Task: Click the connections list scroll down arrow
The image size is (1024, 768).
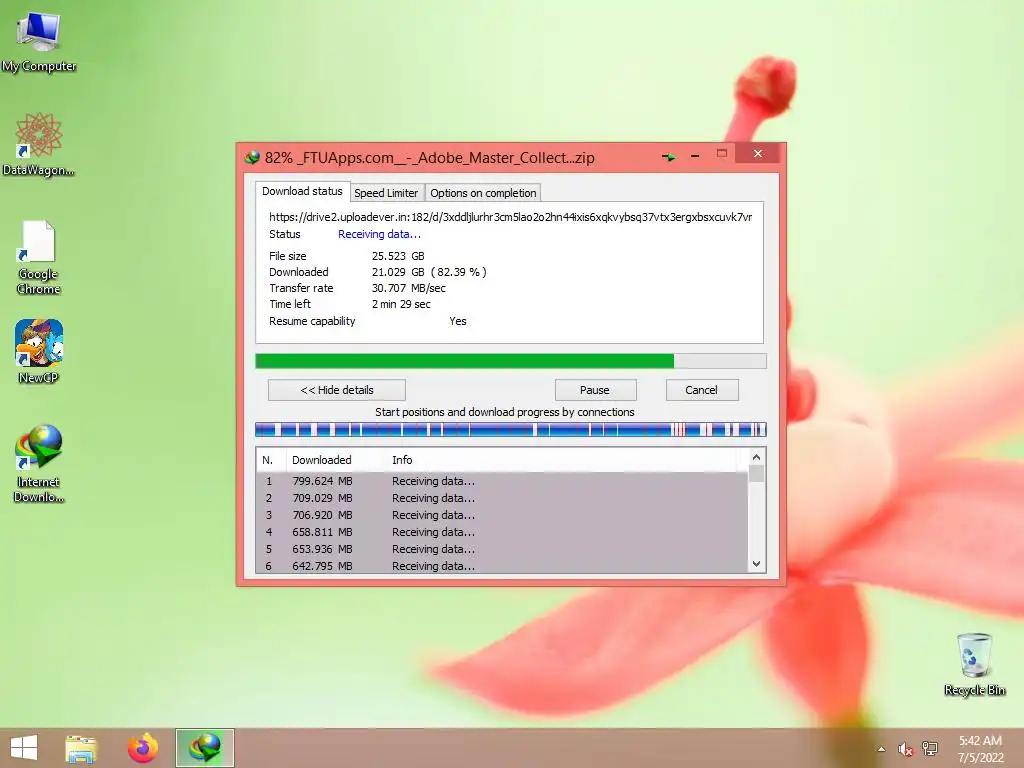Action: (756, 564)
